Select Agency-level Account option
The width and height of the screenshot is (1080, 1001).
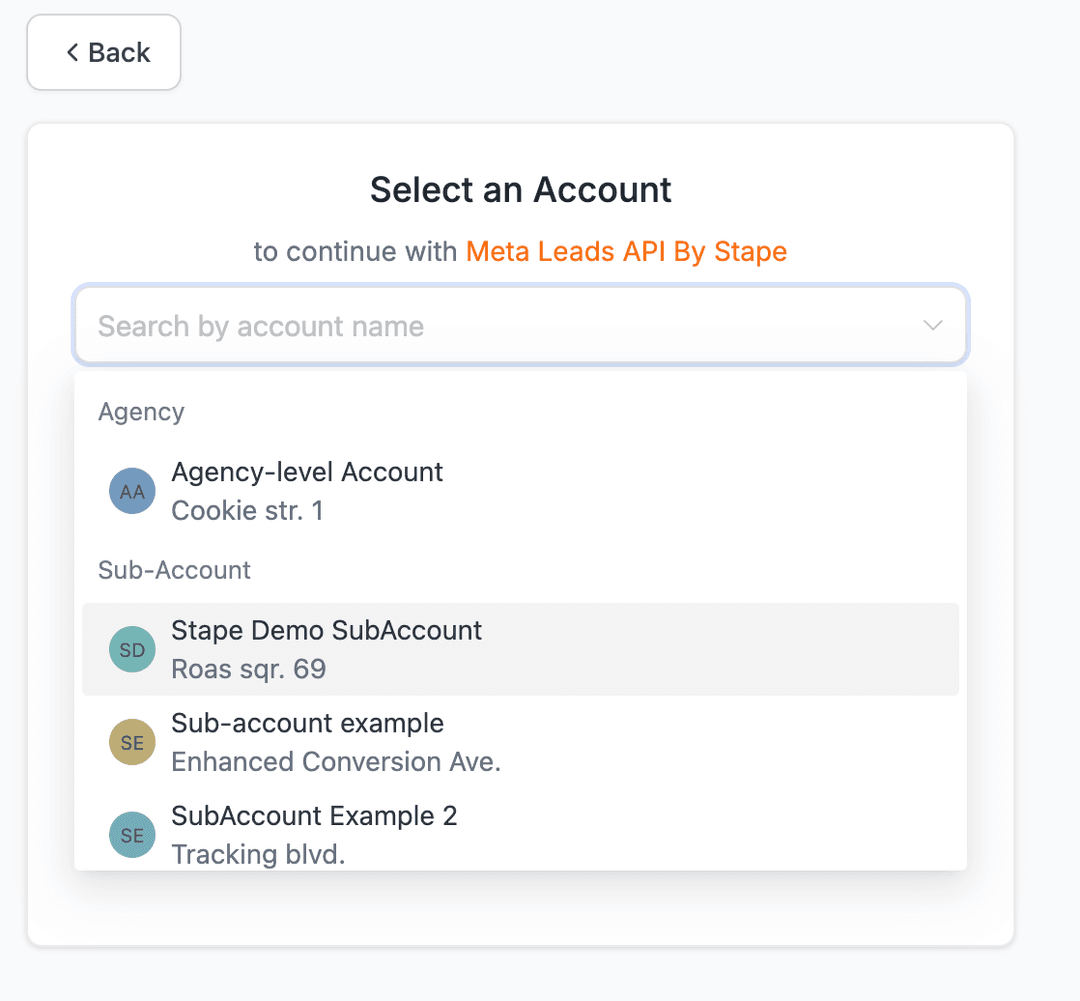click(307, 472)
